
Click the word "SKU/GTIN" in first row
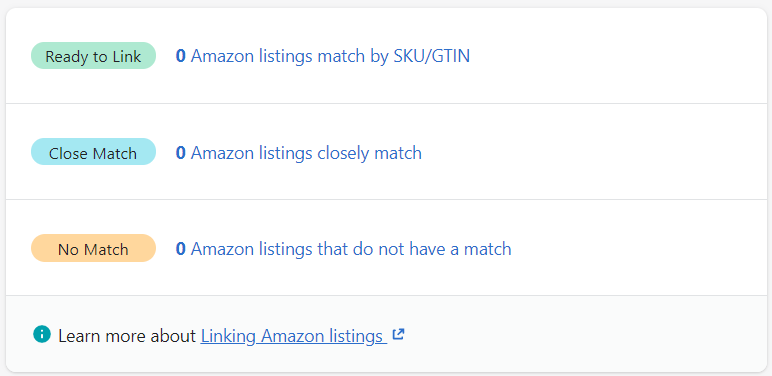click(x=432, y=56)
